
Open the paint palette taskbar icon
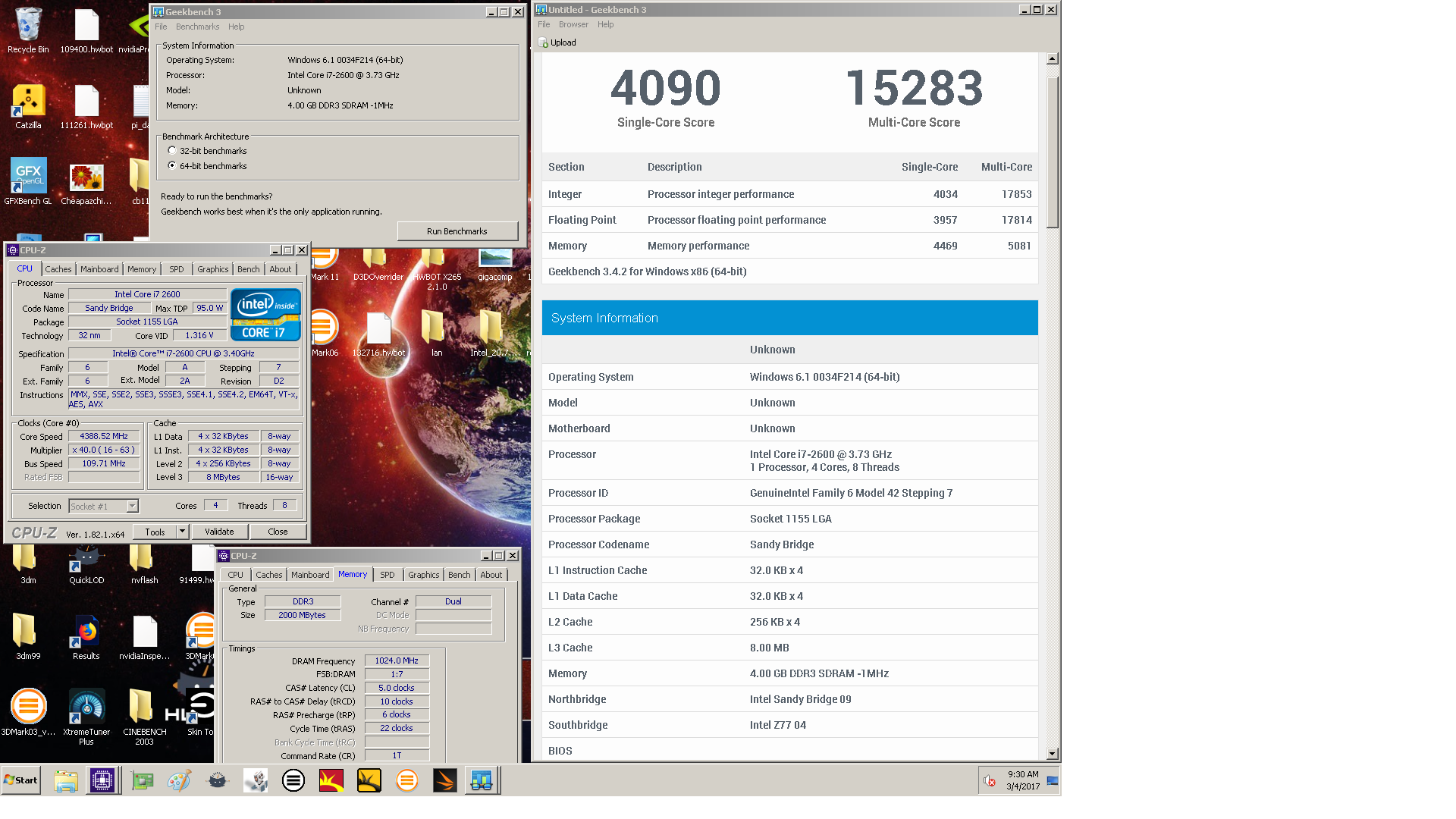179,780
